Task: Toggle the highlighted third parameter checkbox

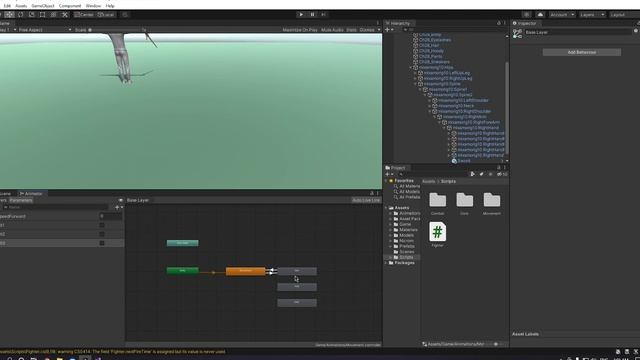Action: pyautogui.click(x=102, y=243)
